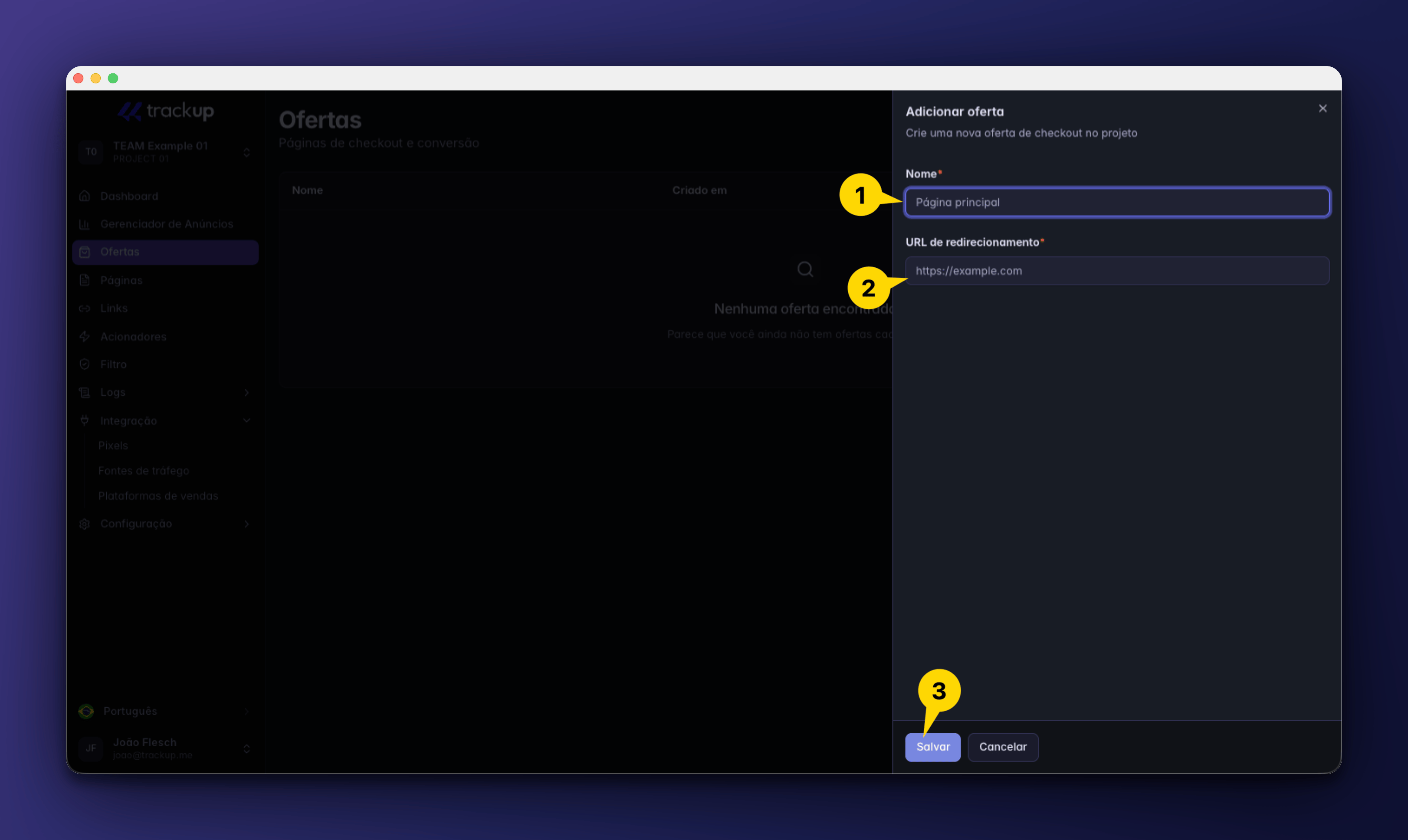
Task: Open the Links section
Action: click(x=165, y=308)
